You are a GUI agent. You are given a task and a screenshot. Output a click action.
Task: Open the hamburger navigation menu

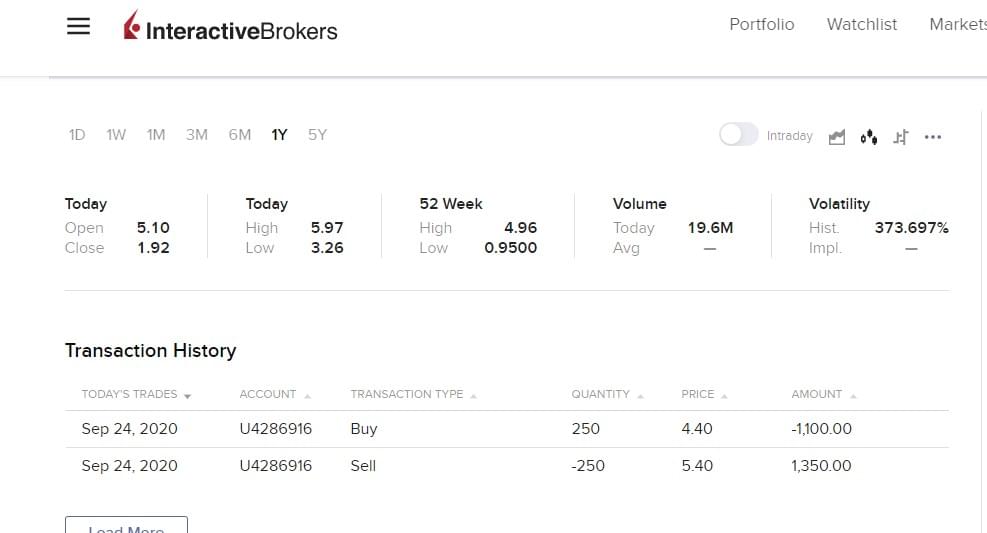point(78,27)
